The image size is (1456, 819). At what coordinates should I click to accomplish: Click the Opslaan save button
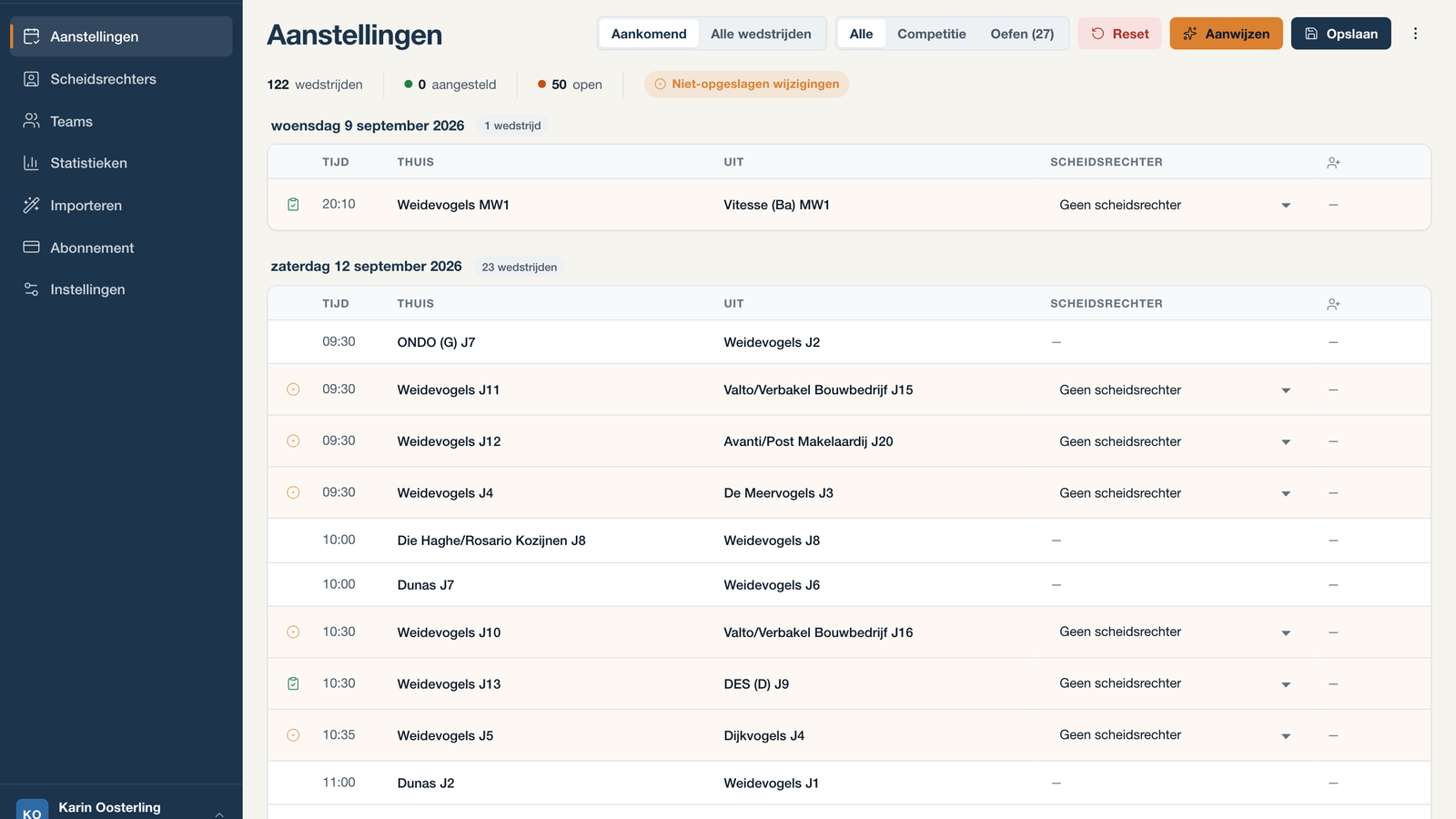pyautogui.click(x=1340, y=34)
